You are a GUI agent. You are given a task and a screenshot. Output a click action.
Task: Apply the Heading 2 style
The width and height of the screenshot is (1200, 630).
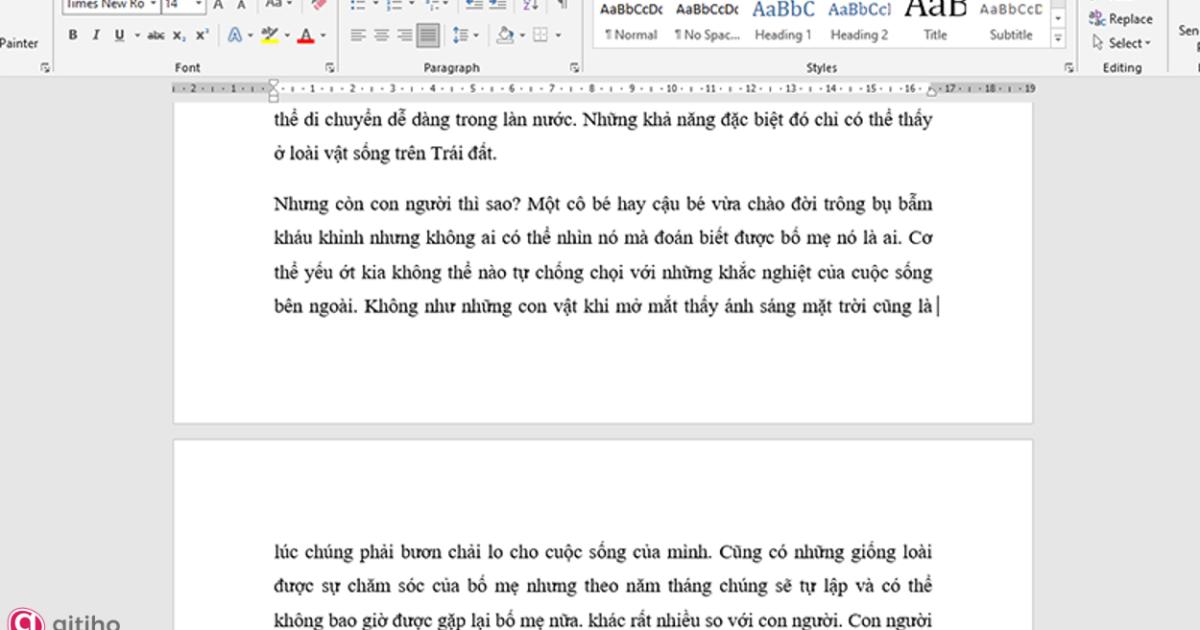coord(859,22)
